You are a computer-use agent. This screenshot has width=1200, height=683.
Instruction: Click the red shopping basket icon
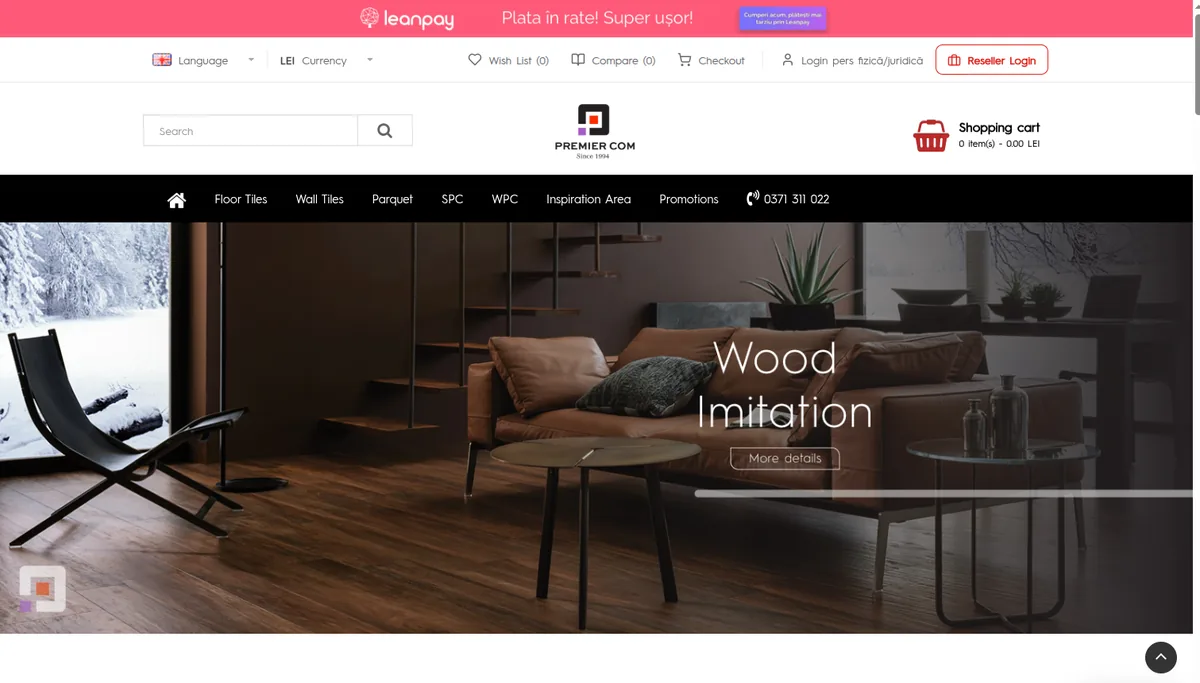(931, 136)
